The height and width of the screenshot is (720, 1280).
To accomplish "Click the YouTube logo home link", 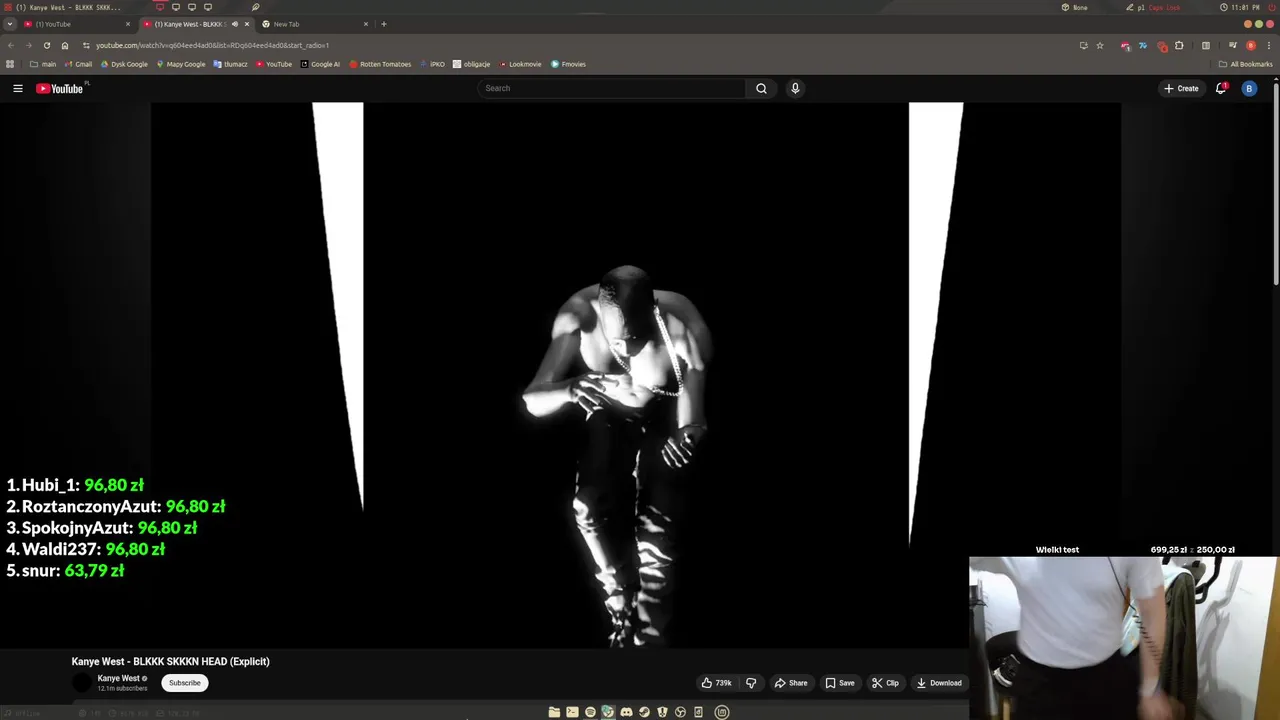I will [x=60, y=88].
